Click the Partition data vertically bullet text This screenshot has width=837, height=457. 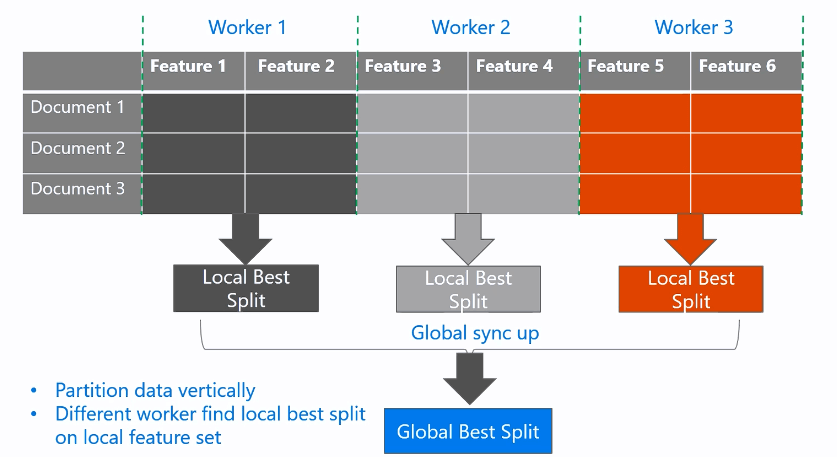[155, 391]
